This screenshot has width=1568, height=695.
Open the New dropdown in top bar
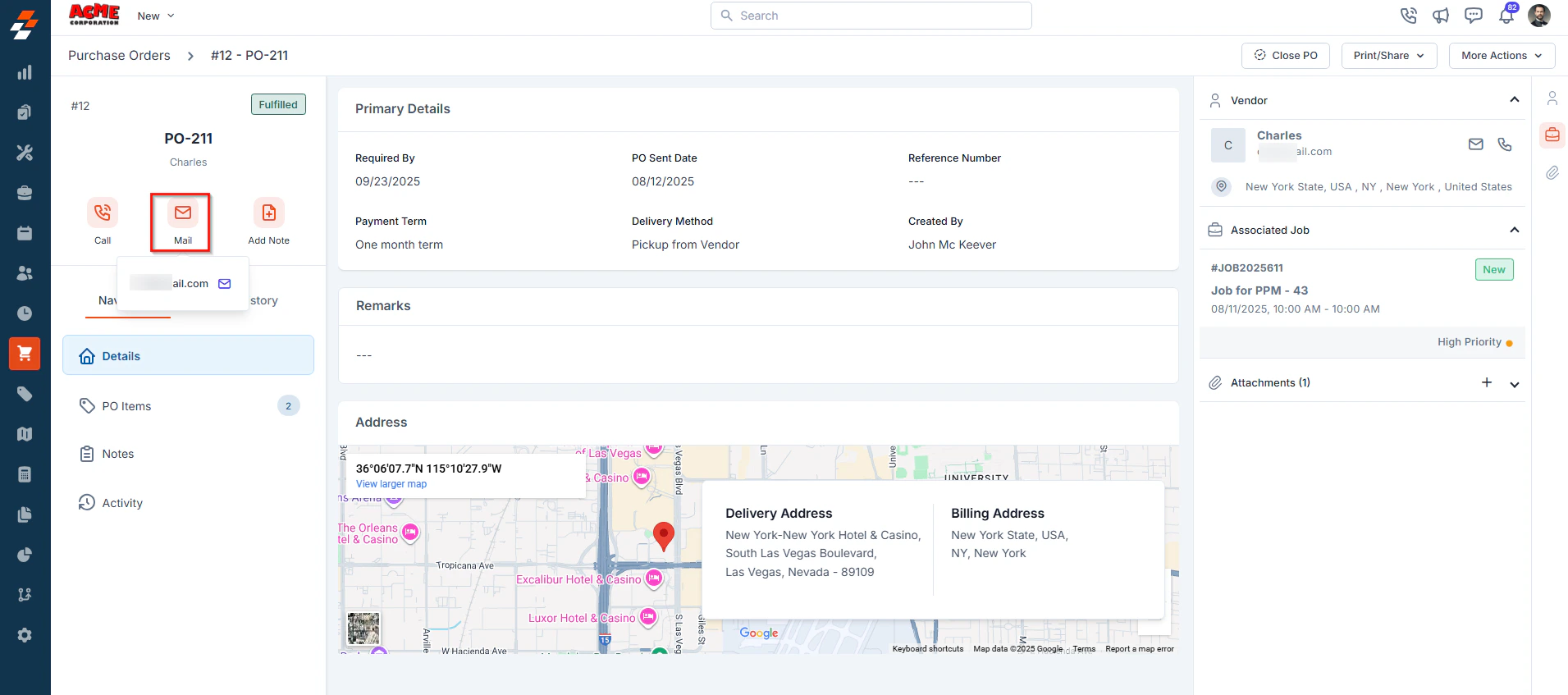156,16
